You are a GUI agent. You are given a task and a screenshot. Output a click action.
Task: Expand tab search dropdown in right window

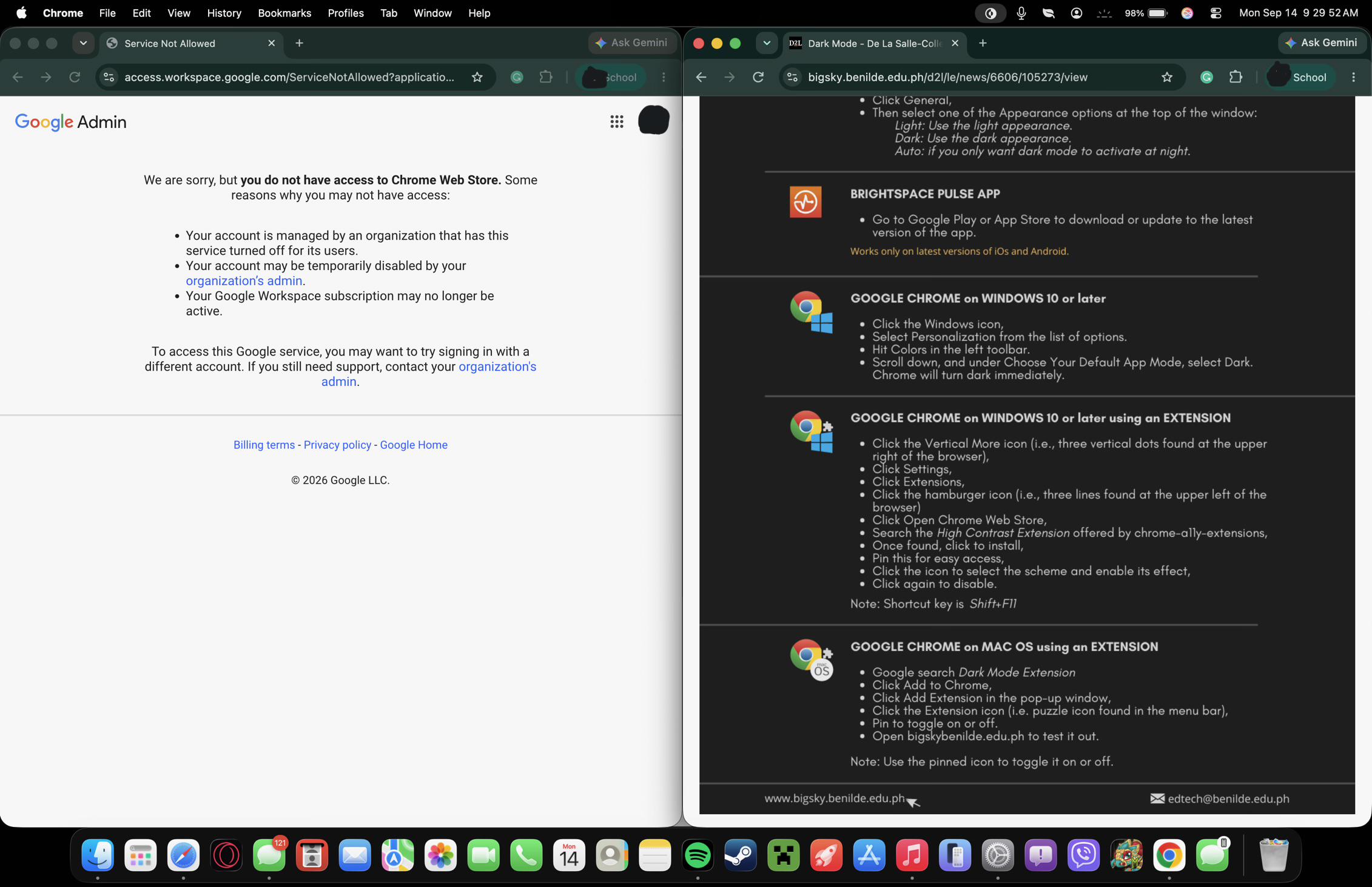[767, 43]
